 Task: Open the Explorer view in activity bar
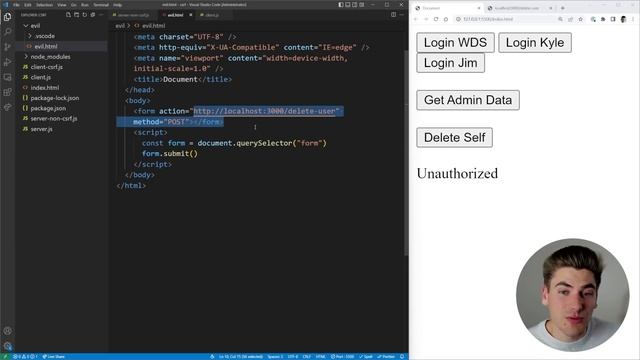click(7, 17)
